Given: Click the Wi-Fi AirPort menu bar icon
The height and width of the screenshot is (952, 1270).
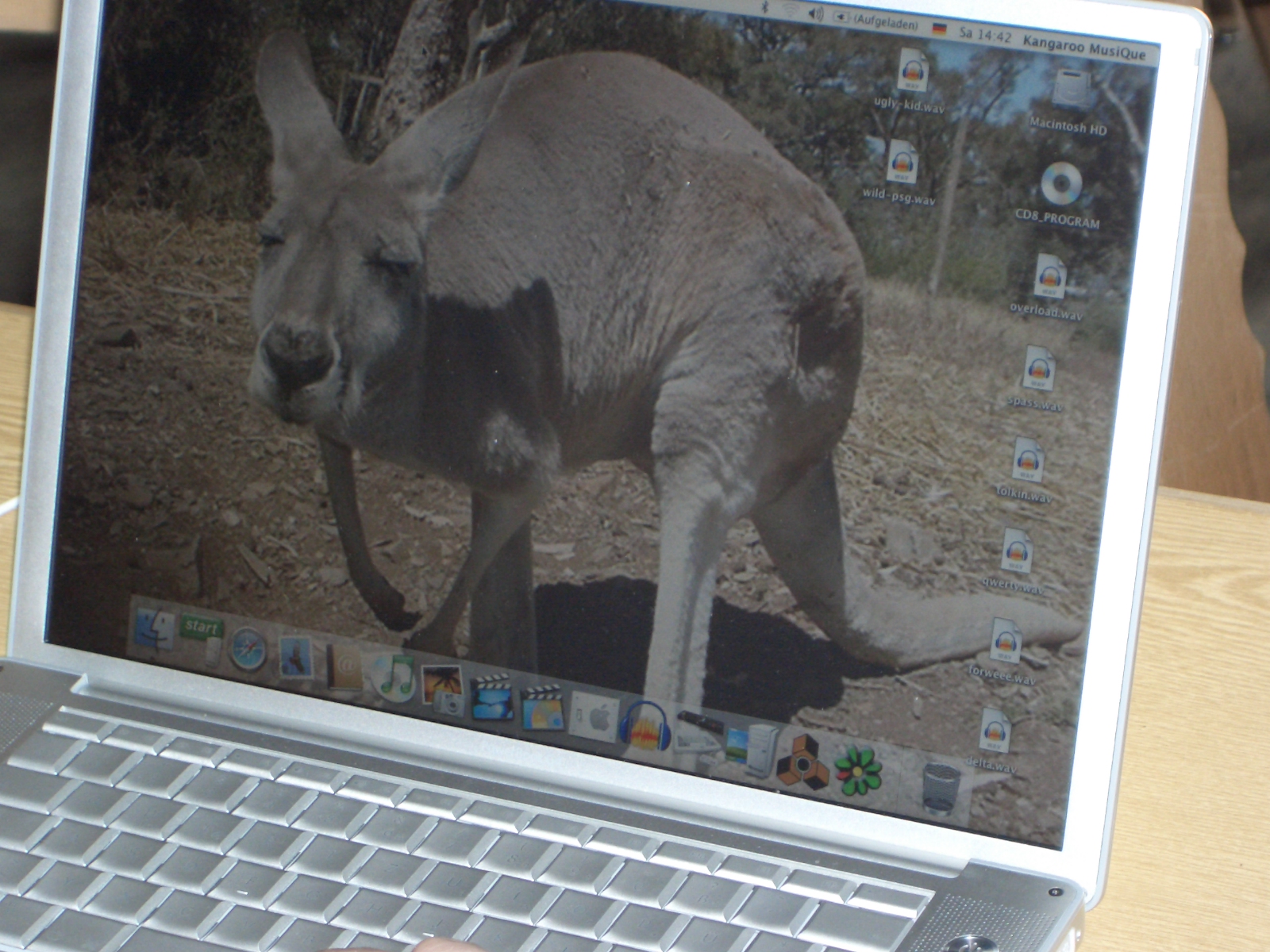Looking at the screenshot, I should point(791,10).
